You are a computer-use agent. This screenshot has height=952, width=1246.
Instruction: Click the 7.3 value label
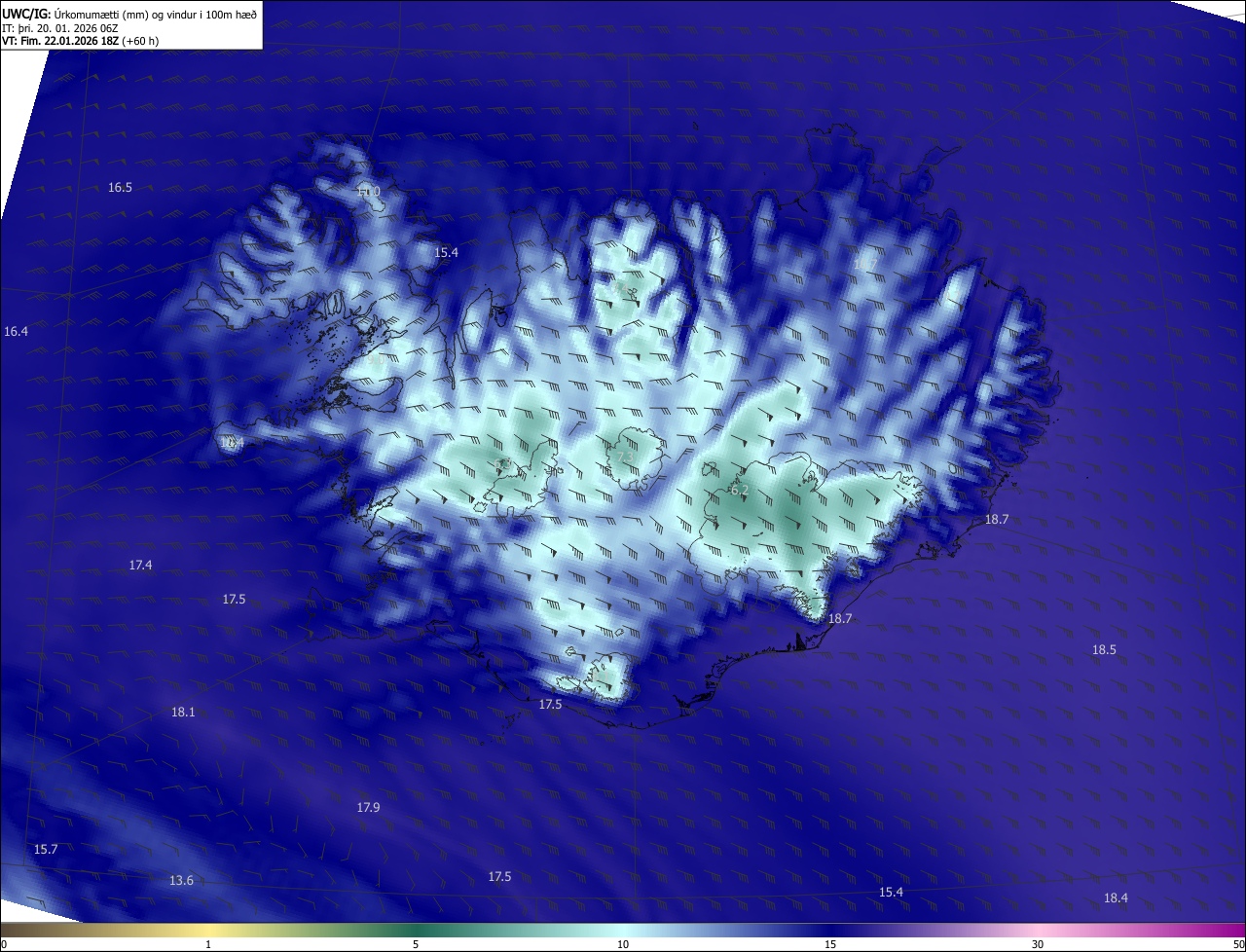(625, 457)
